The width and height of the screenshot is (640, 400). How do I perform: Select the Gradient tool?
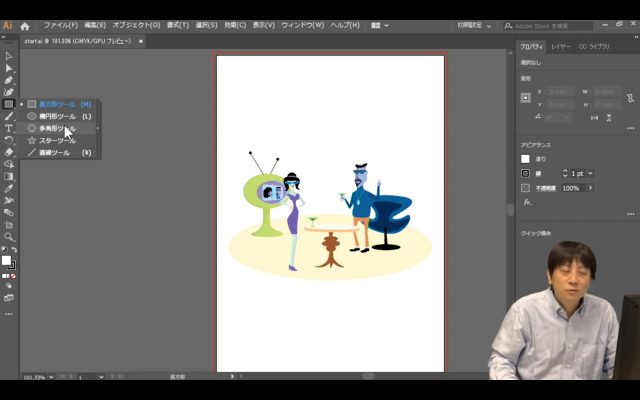tap(9, 176)
